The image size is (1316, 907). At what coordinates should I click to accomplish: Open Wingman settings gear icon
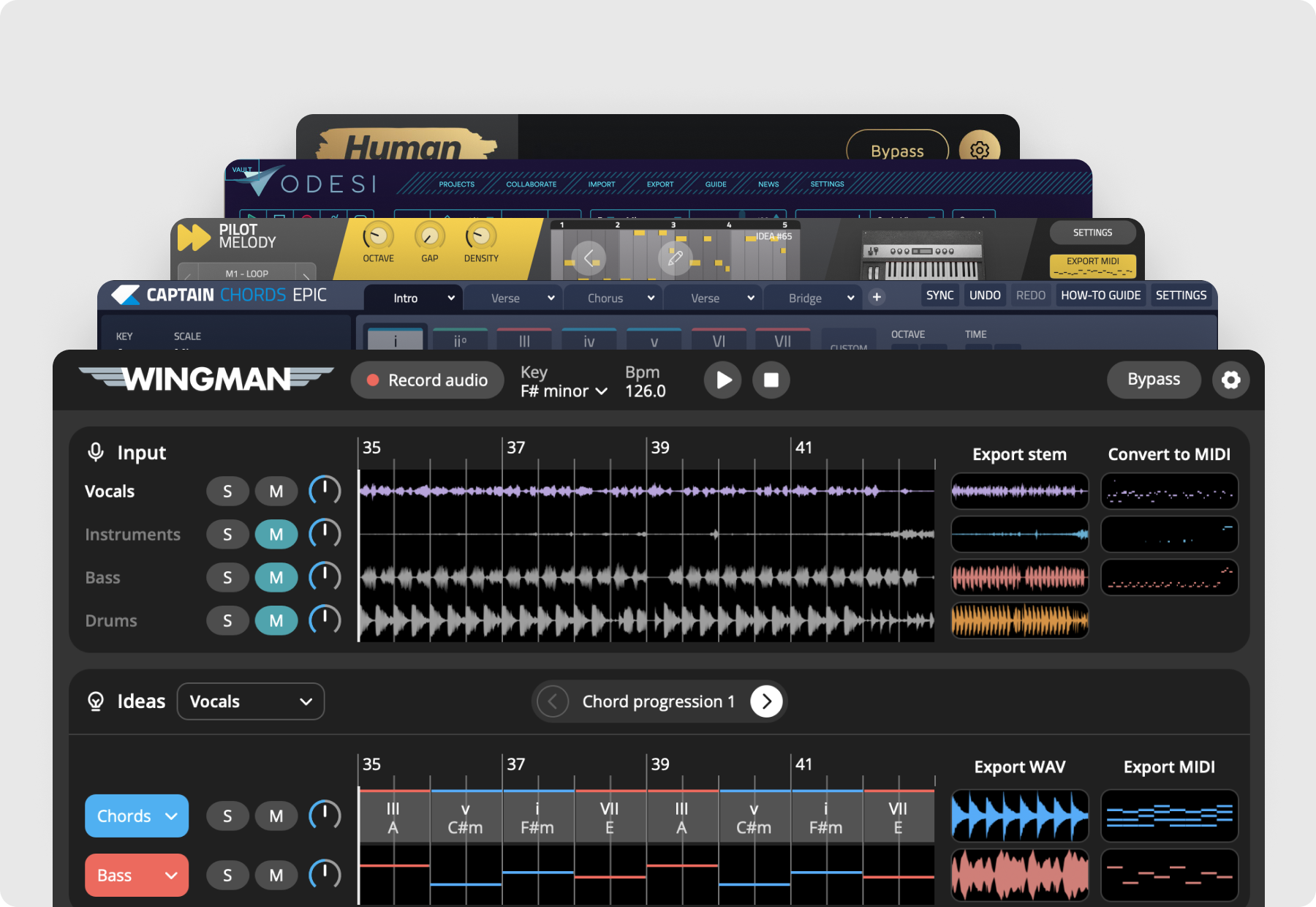coord(1231,380)
